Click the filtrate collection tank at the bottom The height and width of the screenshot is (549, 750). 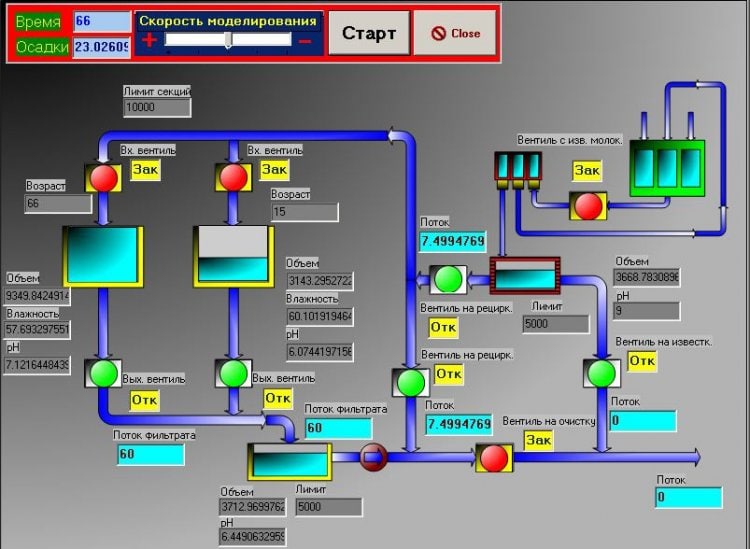point(289,462)
